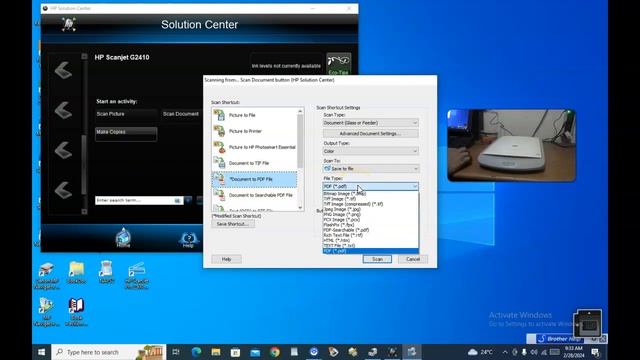Choose TIFF Image (compressed) file type
This screenshot has width=640, height=360.
(371, 204)
